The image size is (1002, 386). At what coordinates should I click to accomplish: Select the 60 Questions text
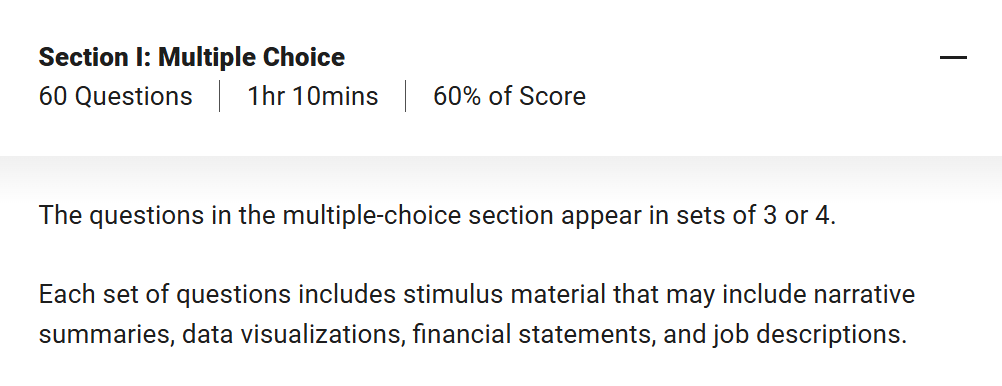[x=116, y=96]
